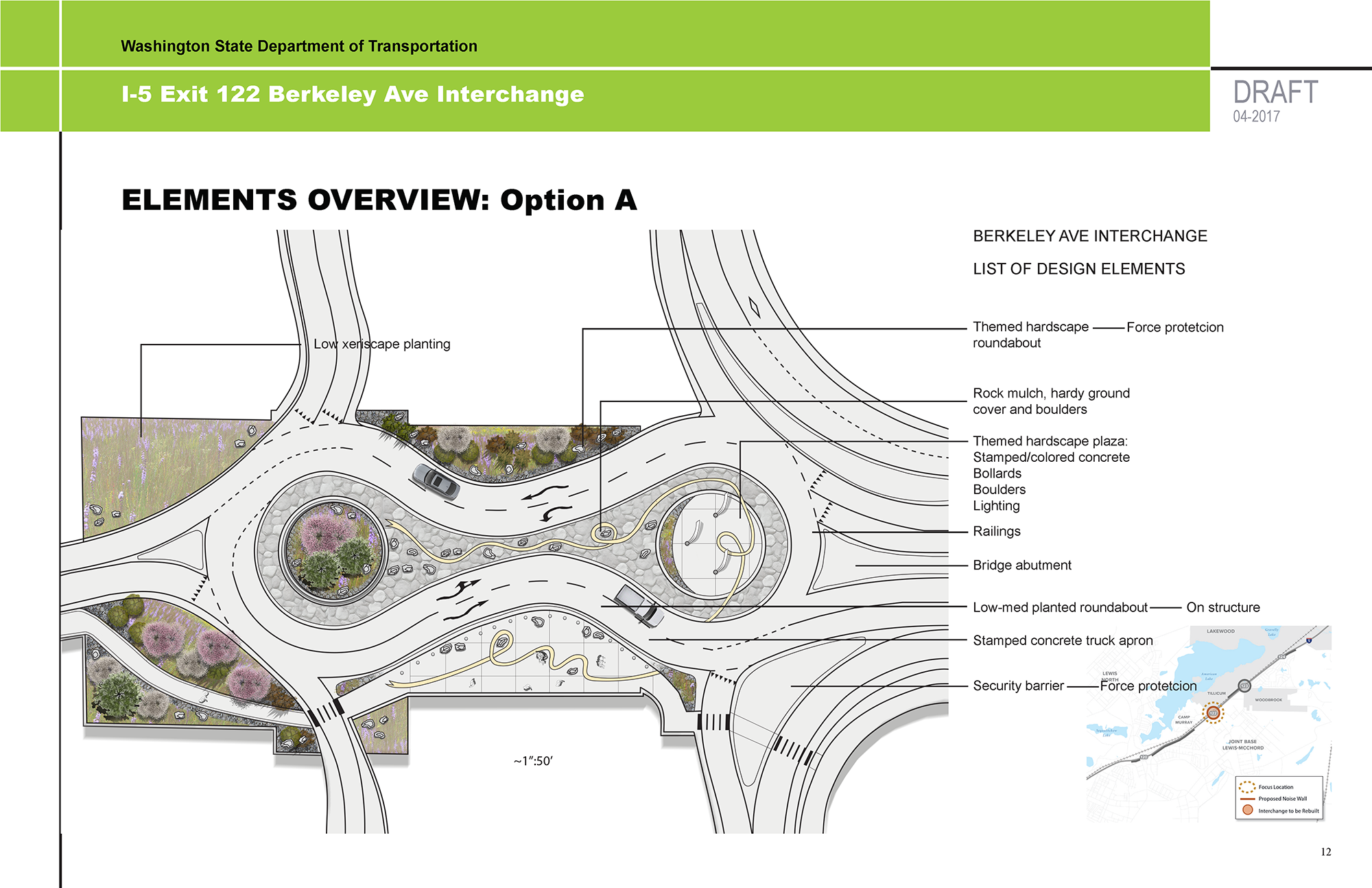Image resolution: width=1372 pixels, height=888 pixels.
Task: Click the upper 'Force protetcion' label
Action: (x=1175, y=327)
